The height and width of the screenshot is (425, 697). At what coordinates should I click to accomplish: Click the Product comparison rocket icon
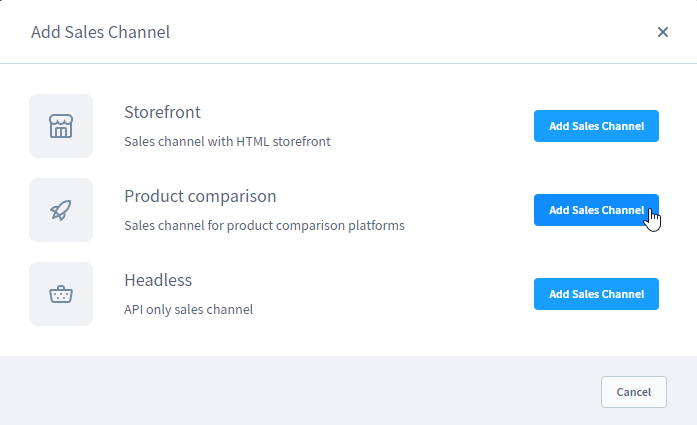pyautogui.click(x=61, y=210)
